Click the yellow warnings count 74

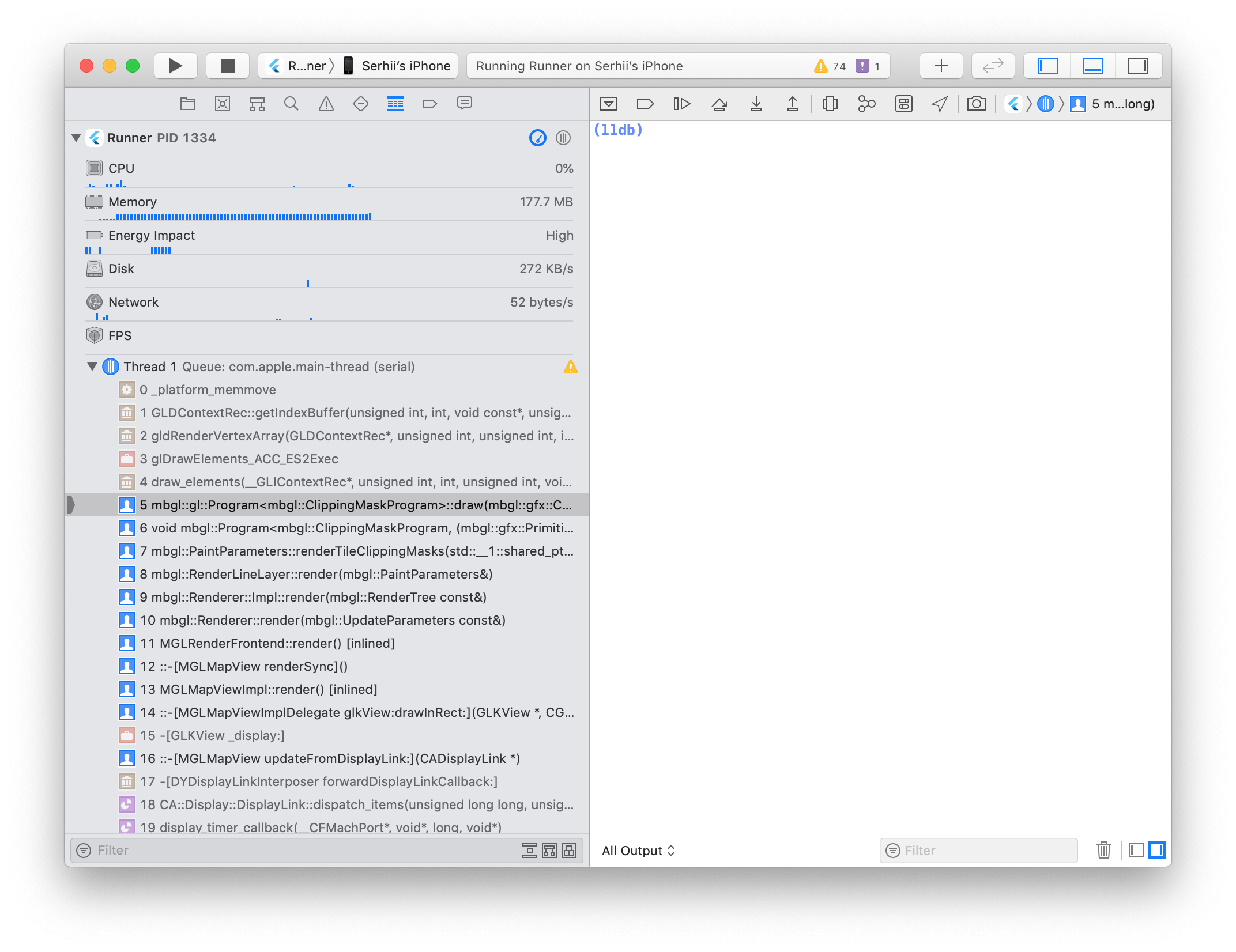point(830,66)
